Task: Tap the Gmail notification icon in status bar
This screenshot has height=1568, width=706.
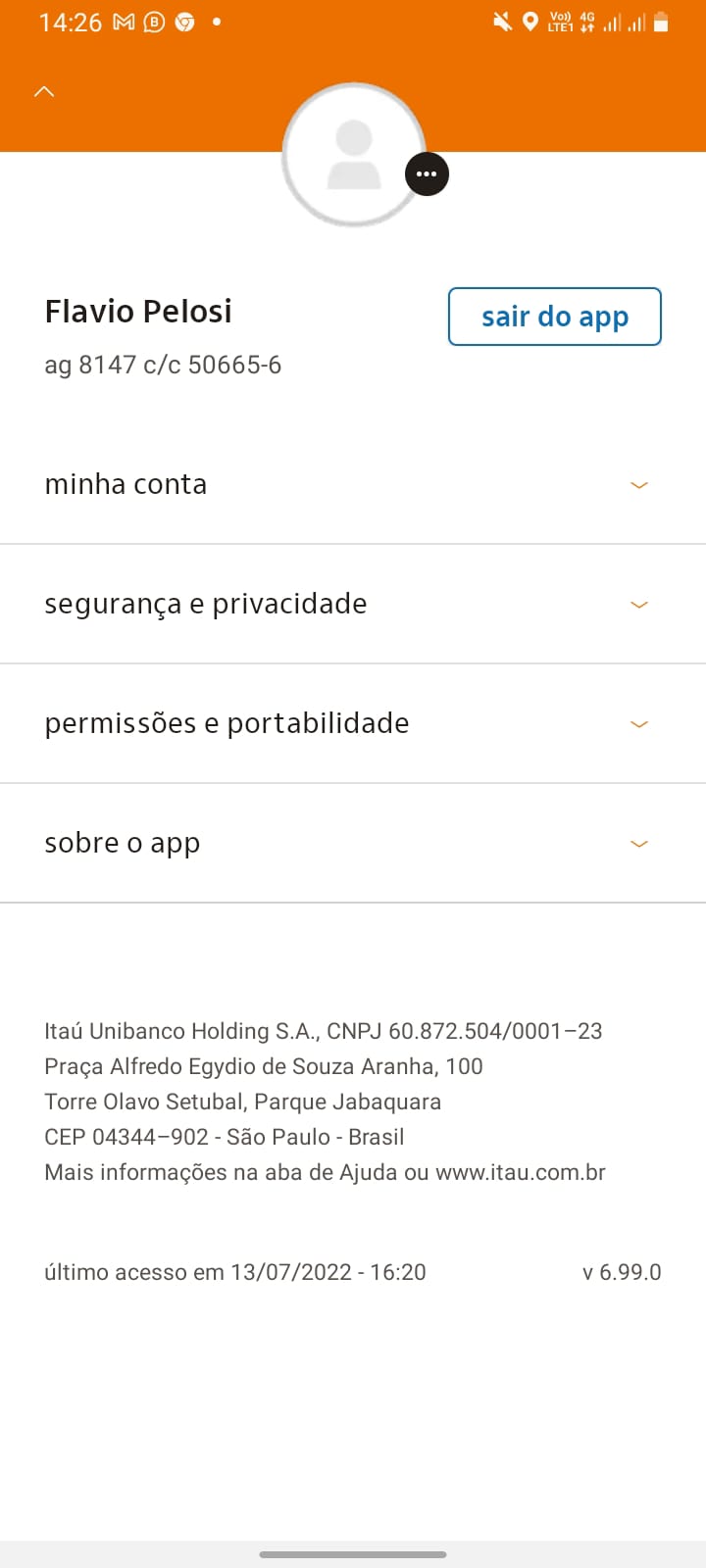Action: coord(124,22)
